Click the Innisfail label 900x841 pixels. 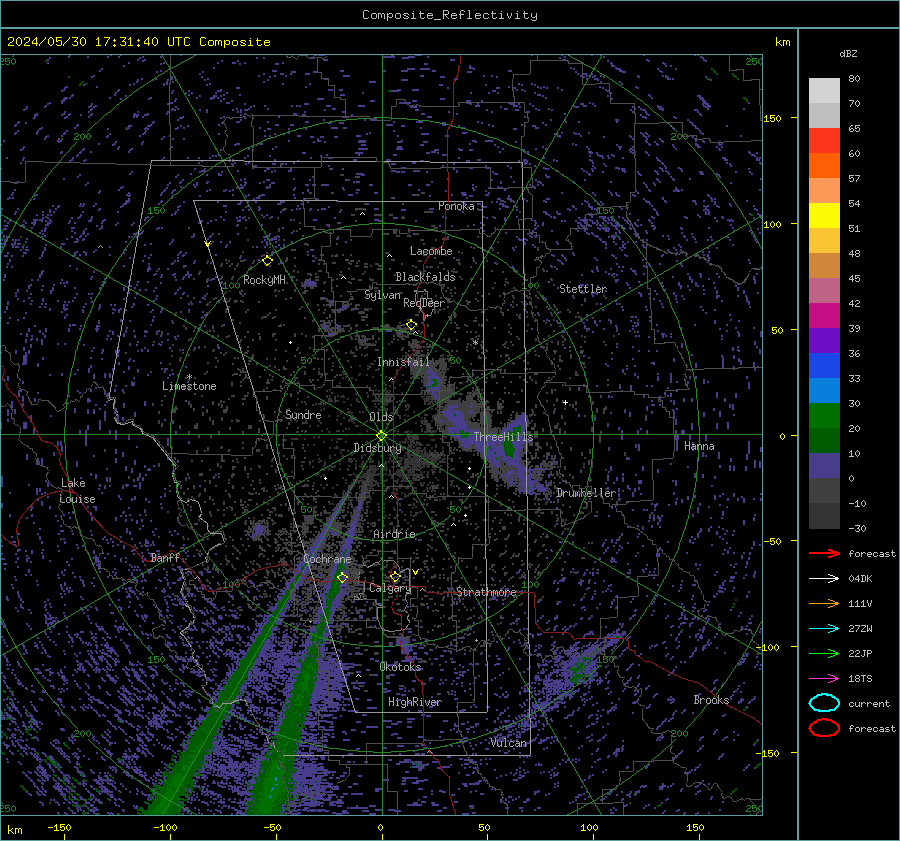[x=403, y=362]
